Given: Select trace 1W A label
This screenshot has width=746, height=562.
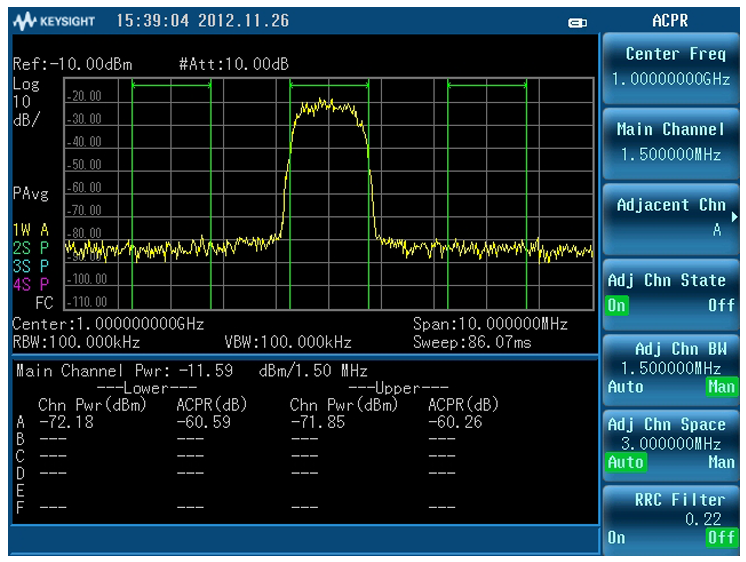Looking at the screenshot, I should pos(31,230).
